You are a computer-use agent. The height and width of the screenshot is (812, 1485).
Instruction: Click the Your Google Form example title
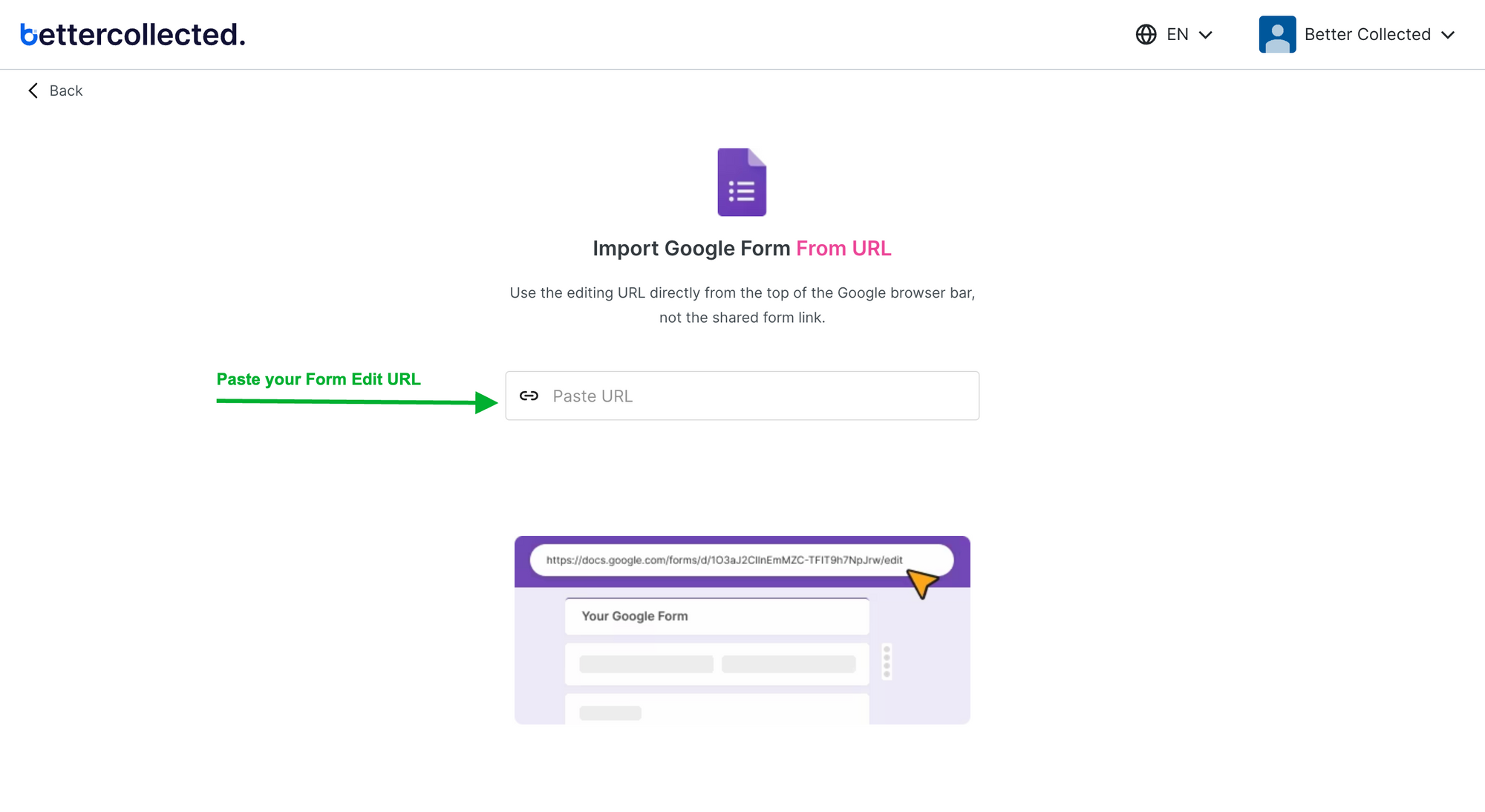coord(635,616)
